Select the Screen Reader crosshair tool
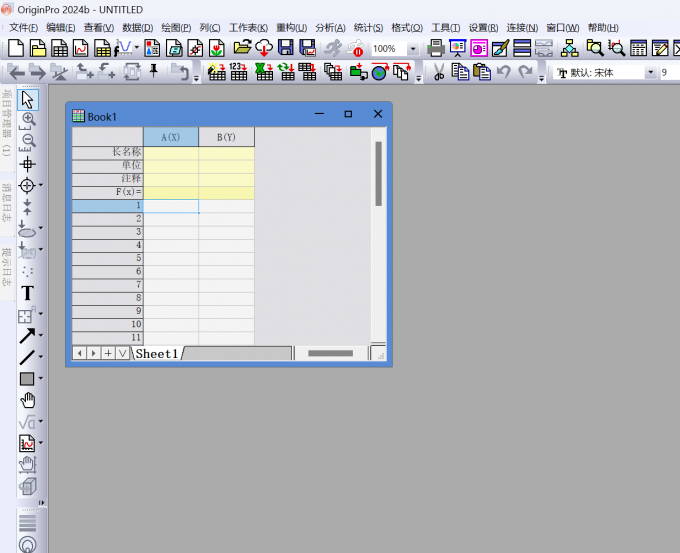 pos(27,164)
